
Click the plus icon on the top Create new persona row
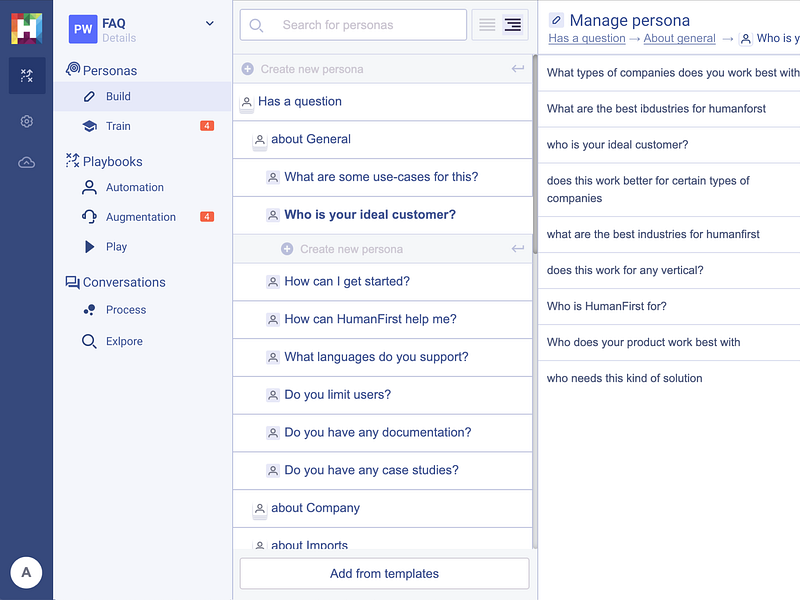coord(248,69)
